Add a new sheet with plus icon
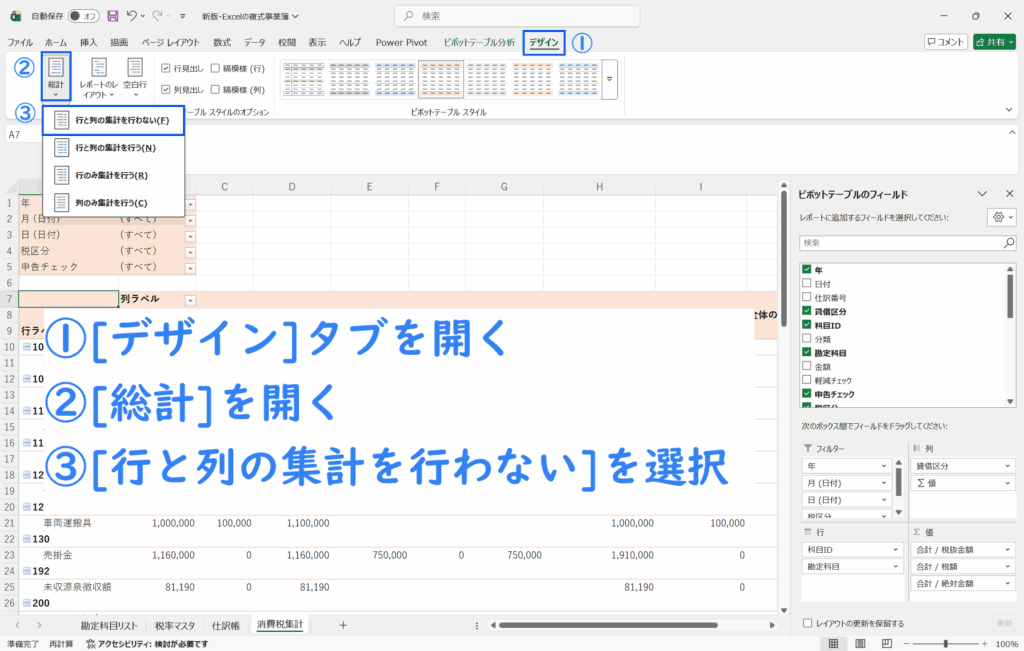 coord(343,625)
